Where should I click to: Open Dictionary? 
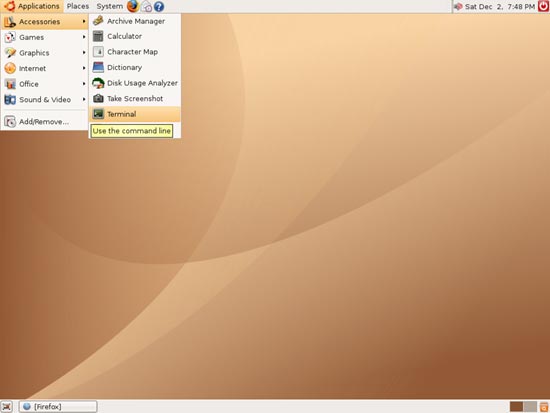pyautogui.click(x=135, y=67)
